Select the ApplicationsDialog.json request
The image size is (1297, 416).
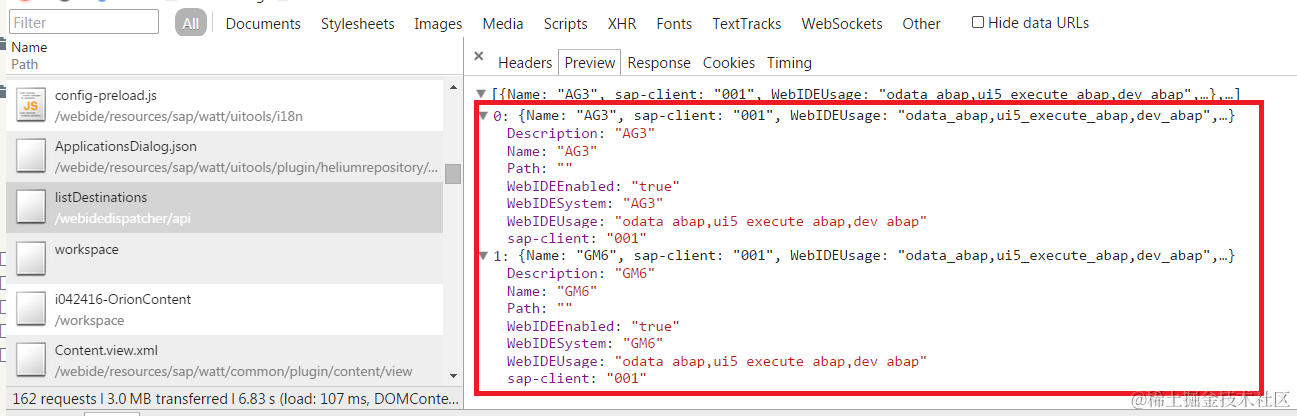[225, 156]
